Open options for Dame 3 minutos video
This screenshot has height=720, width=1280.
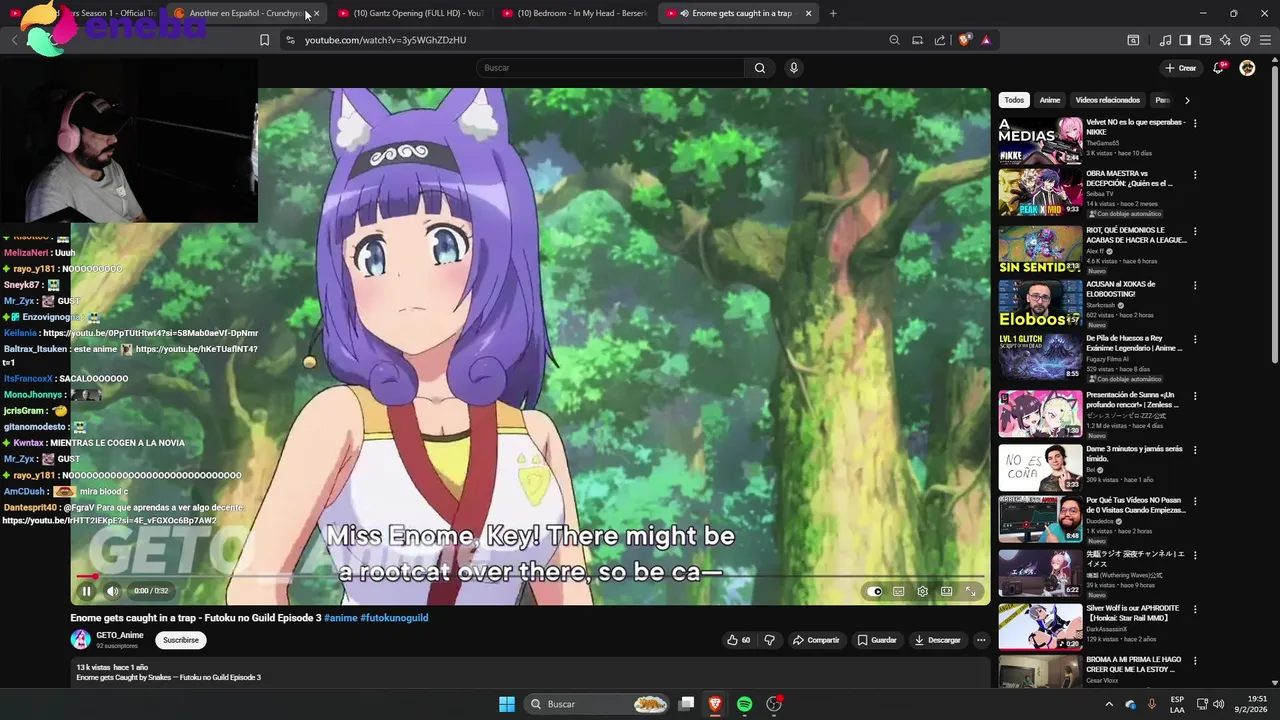pyautogui.click(x=1195, y=451)
